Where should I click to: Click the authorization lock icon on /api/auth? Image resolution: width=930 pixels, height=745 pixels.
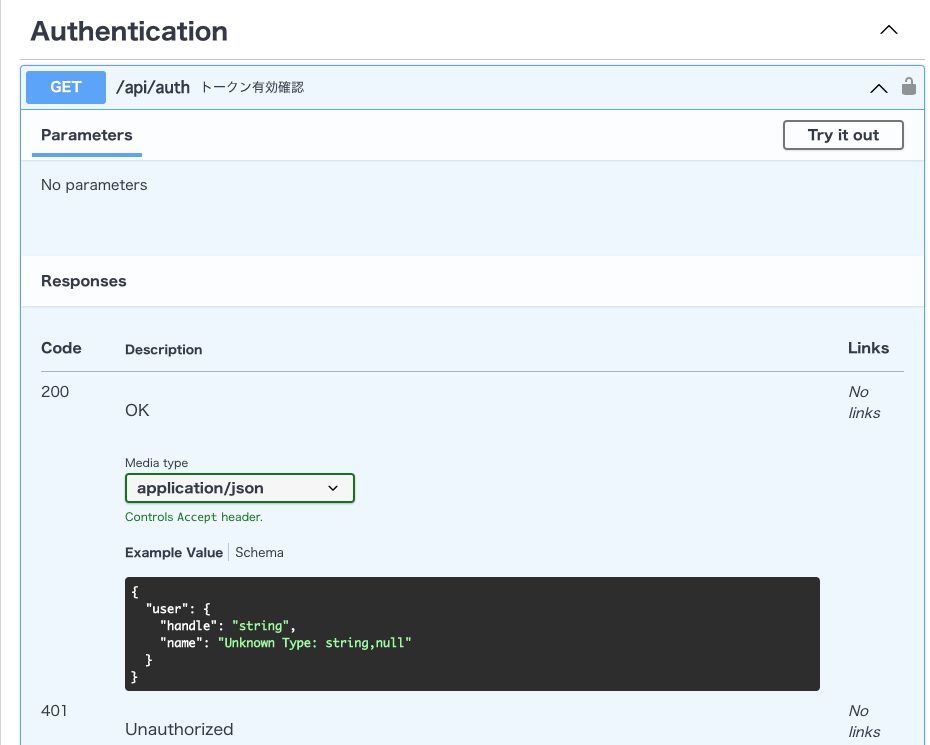point(909,87)
